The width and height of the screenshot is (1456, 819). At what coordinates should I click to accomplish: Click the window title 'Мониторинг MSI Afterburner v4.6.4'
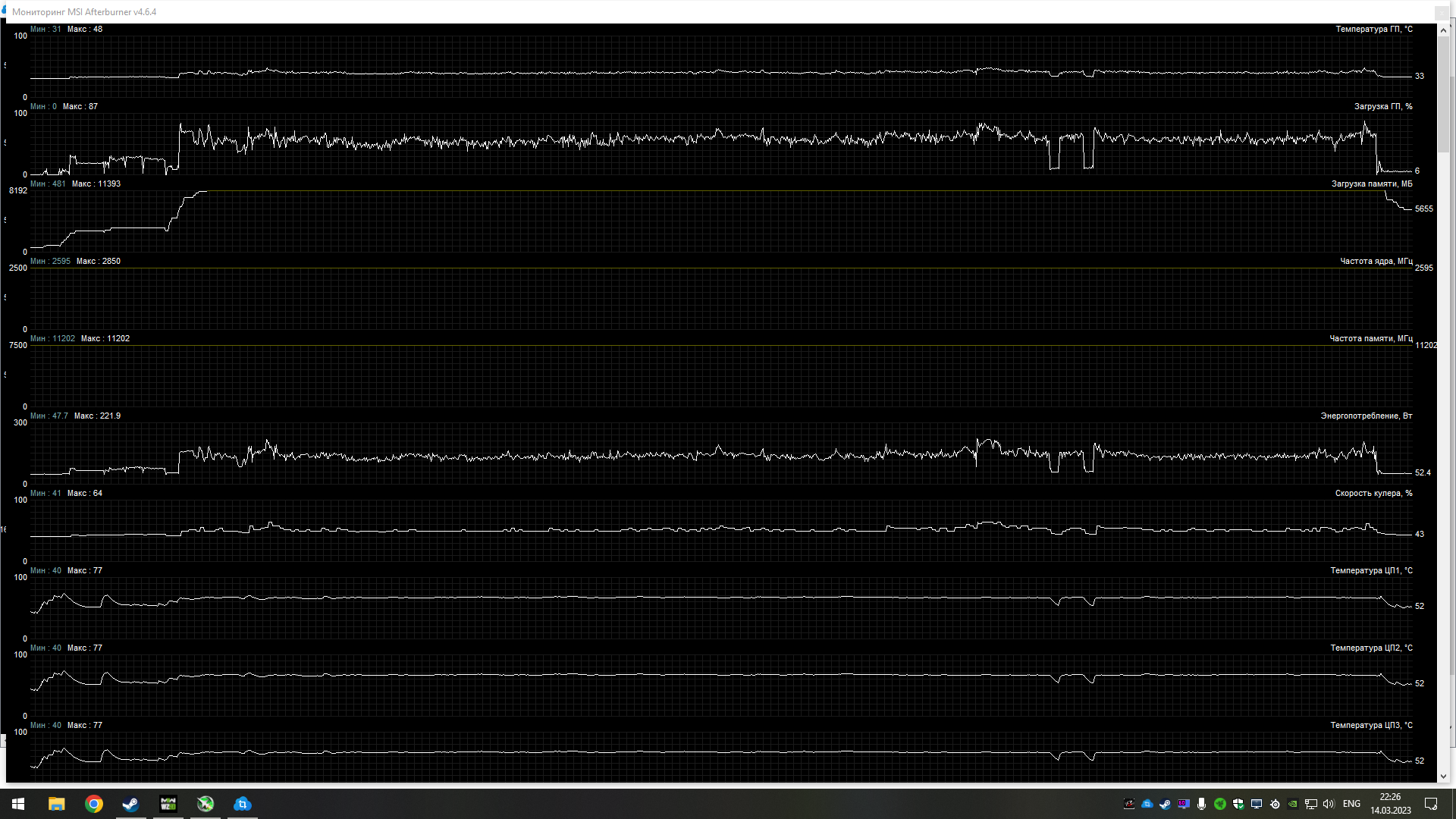[84, 12]
